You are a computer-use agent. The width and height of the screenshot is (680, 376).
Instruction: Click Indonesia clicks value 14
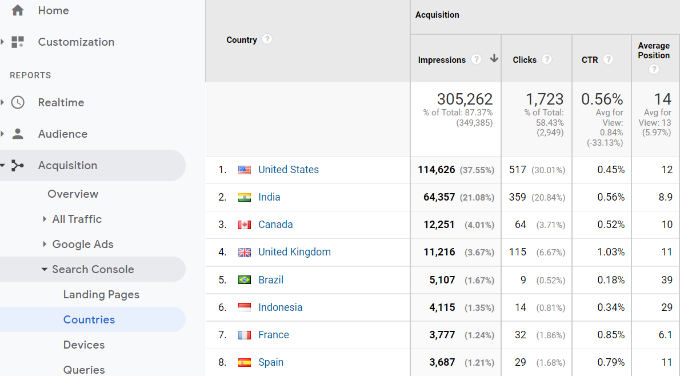click(x=520, y=307)
